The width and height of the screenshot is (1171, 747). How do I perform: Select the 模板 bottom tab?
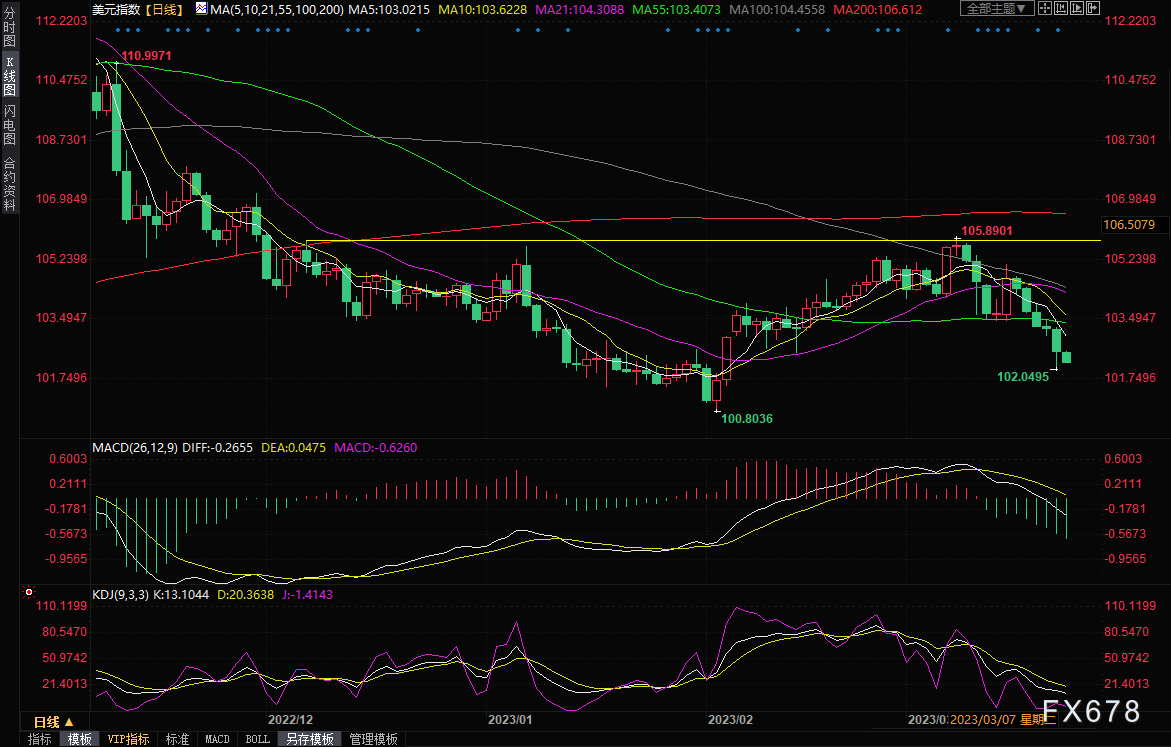[x=79, y=739]
